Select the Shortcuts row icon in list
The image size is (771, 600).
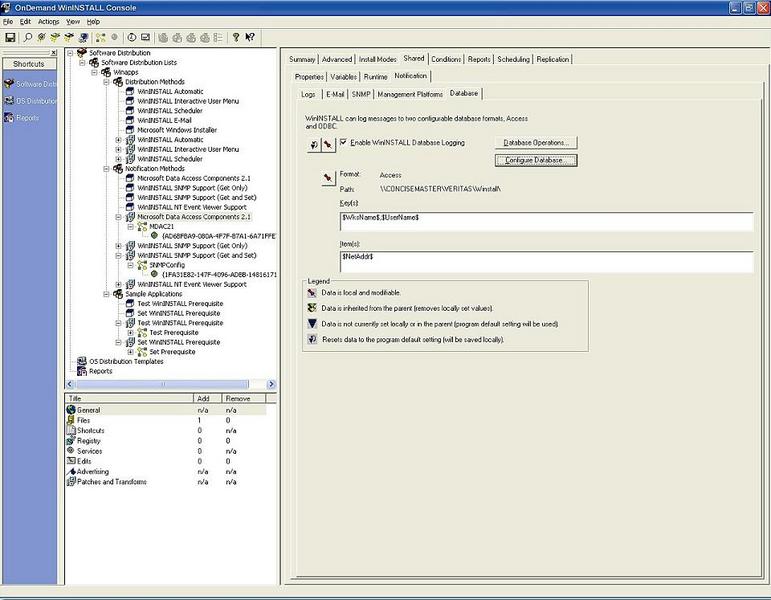(71, 430)
